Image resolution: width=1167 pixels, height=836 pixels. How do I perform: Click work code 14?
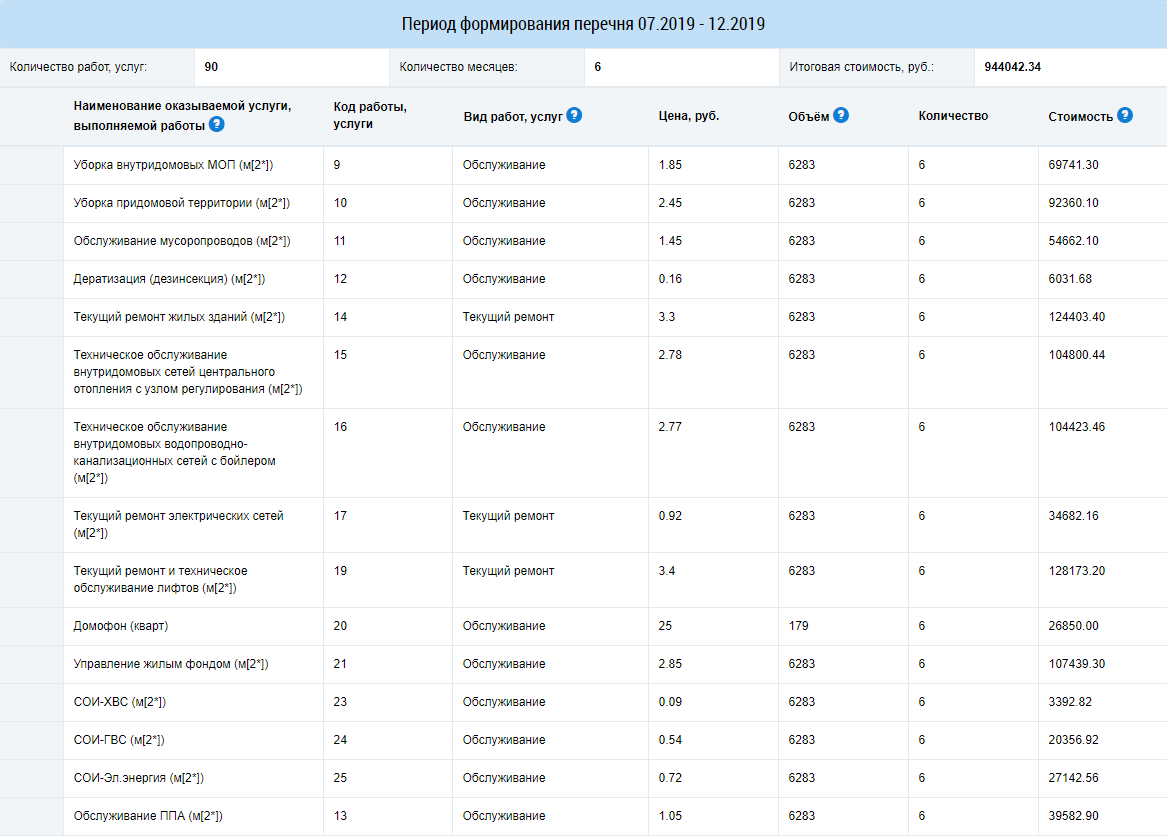(x=340, y=317)
